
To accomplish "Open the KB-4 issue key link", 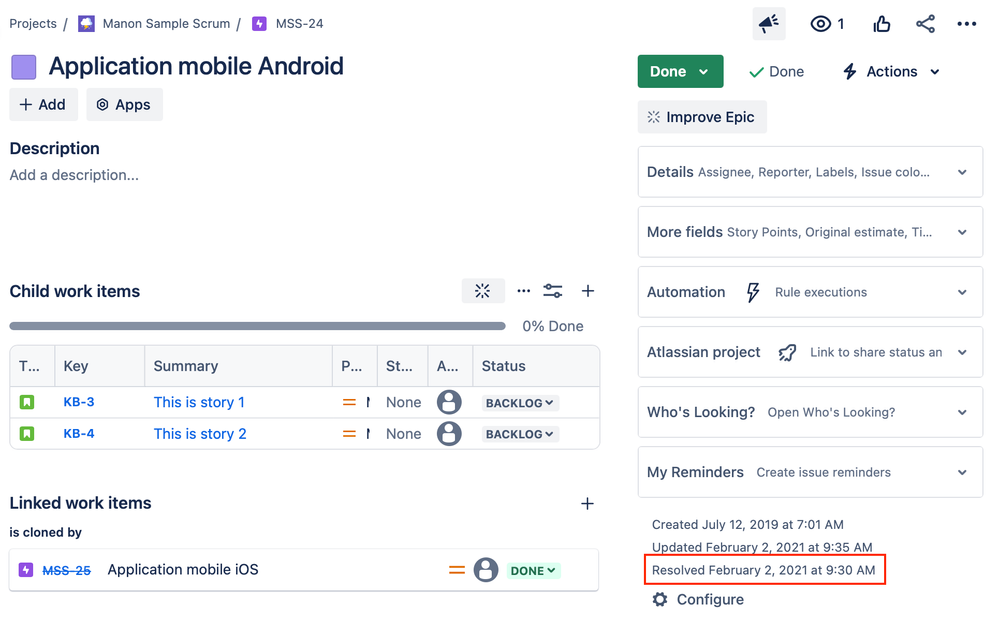I will 79,433.
